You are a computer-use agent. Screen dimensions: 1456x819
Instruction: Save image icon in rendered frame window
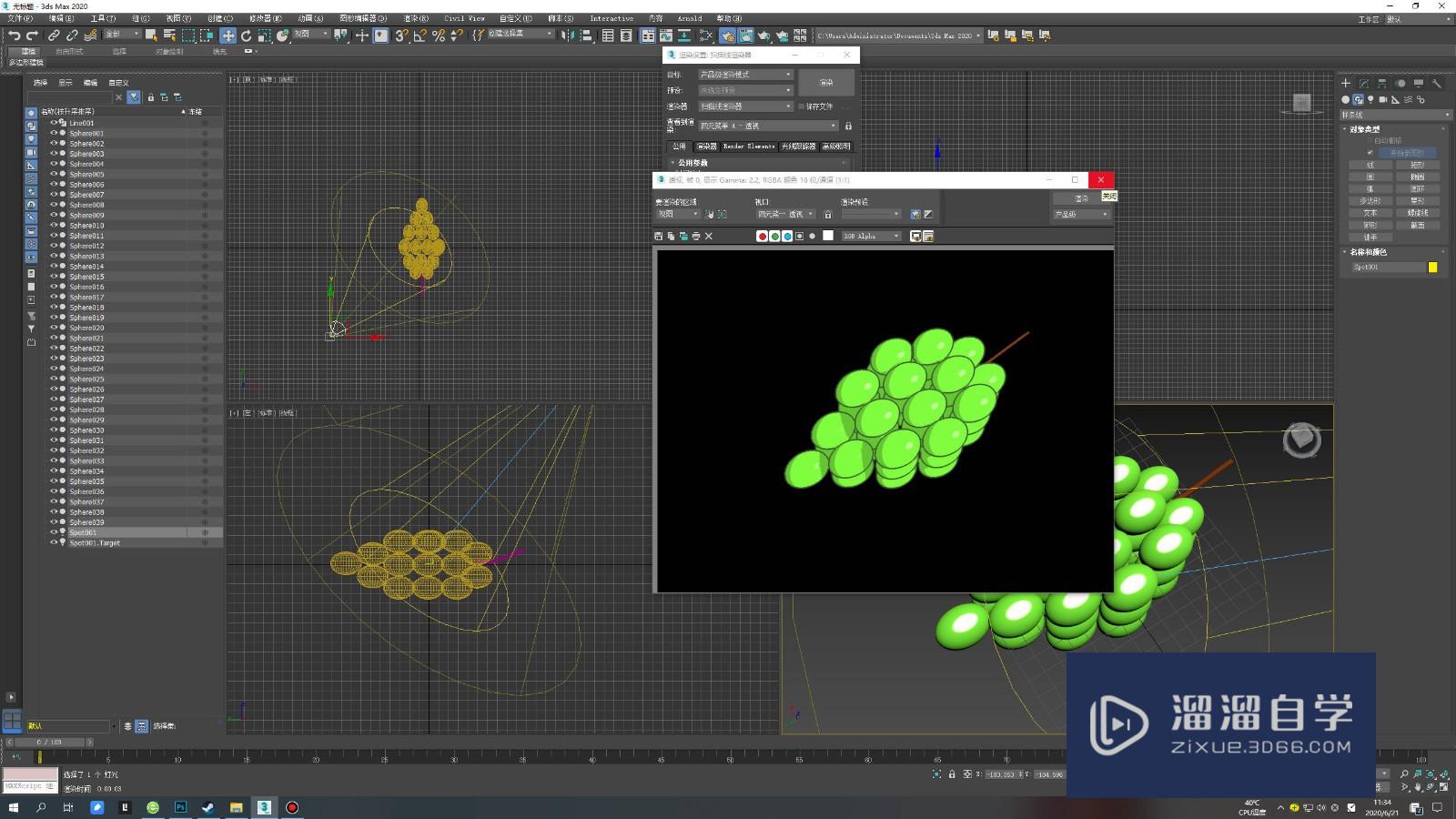pyautogui.click(x=659, y=236)
